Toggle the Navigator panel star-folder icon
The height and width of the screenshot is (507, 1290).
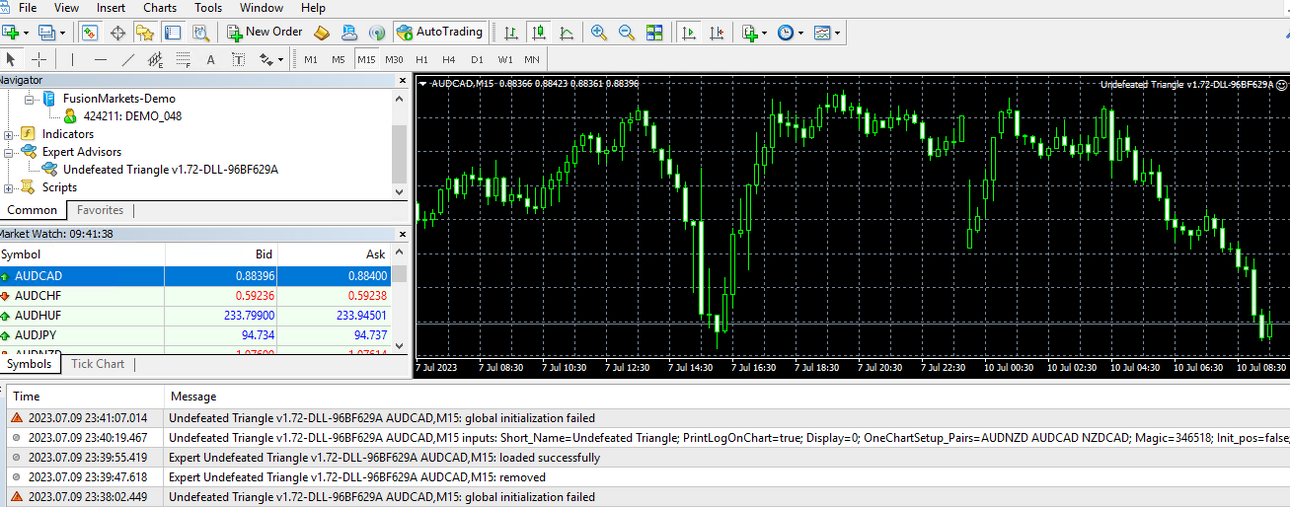pos(144,32)
